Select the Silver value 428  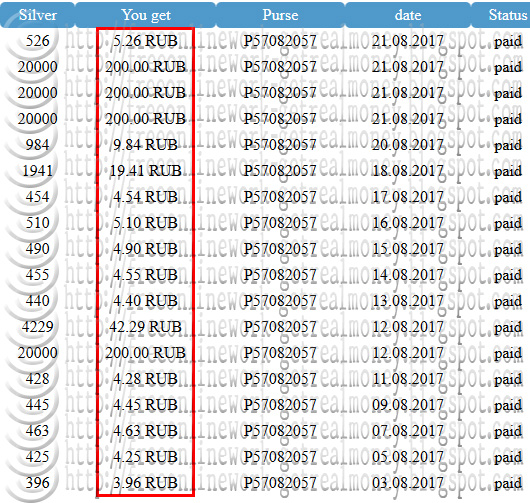coord(38,379)
